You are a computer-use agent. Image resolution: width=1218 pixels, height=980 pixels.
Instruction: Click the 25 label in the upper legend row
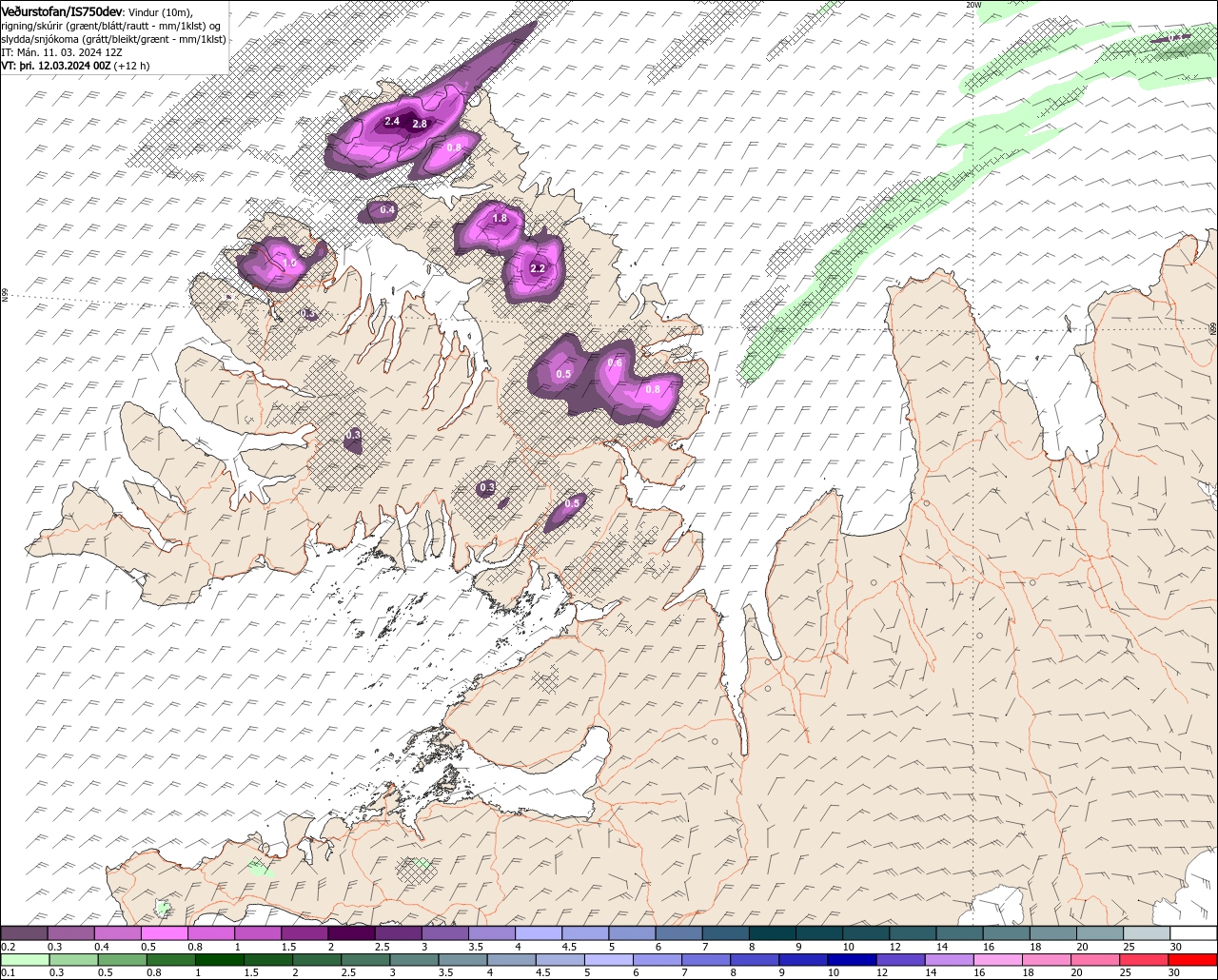tap(1130, 947)
